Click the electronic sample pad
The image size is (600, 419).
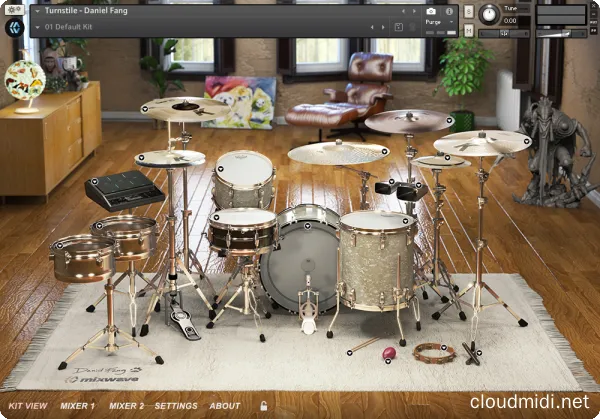tap(124, 188)
